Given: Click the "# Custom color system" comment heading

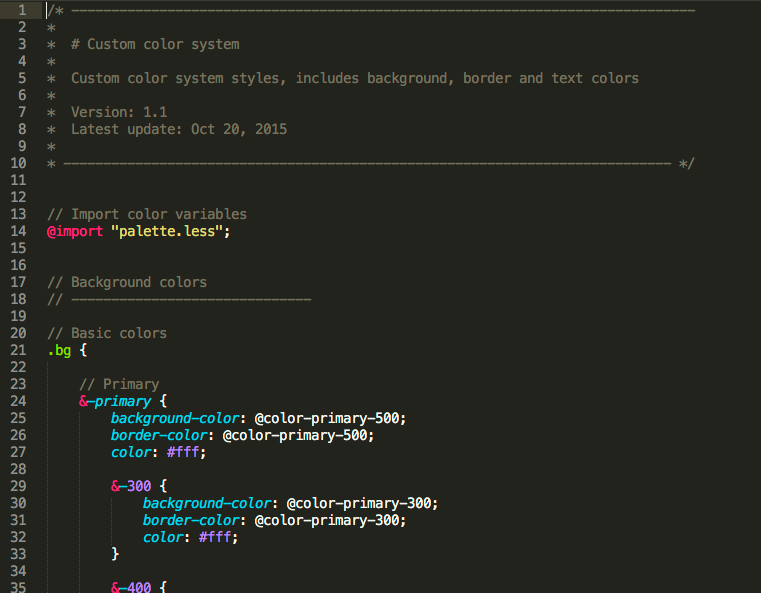Looking at the screenshot, I should (x=155, y=44).
